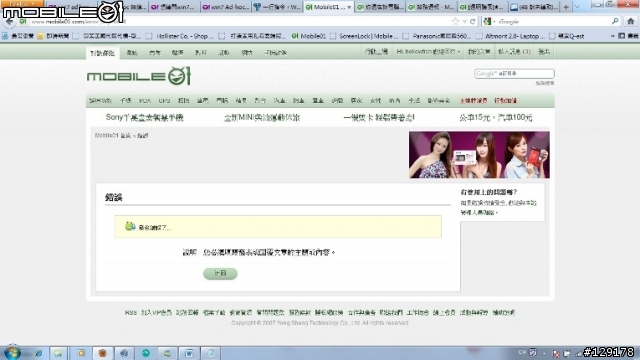Show the list all tabs dropdown
The image size is (640, 360).
[577, 7]
